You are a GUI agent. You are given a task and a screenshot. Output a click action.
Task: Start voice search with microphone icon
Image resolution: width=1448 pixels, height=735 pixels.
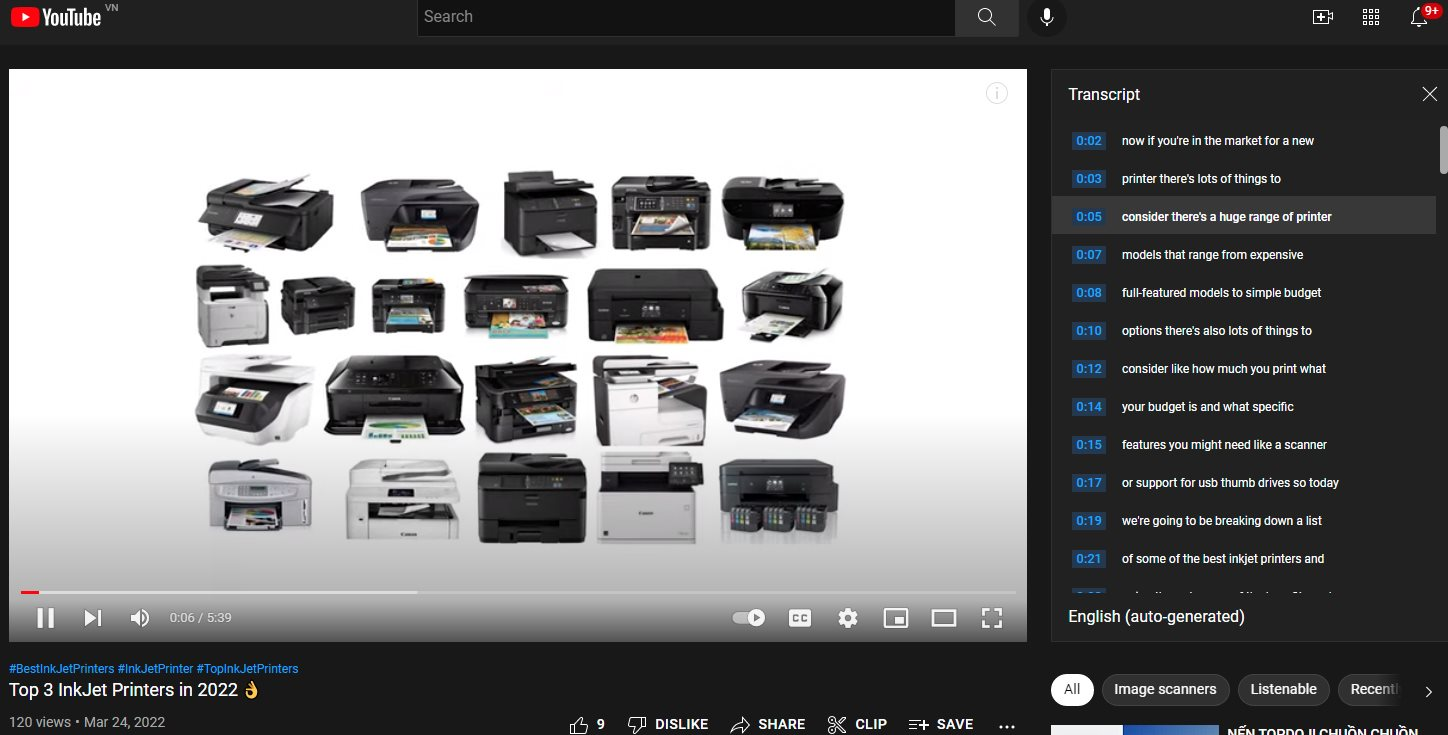coord(1047,17)
